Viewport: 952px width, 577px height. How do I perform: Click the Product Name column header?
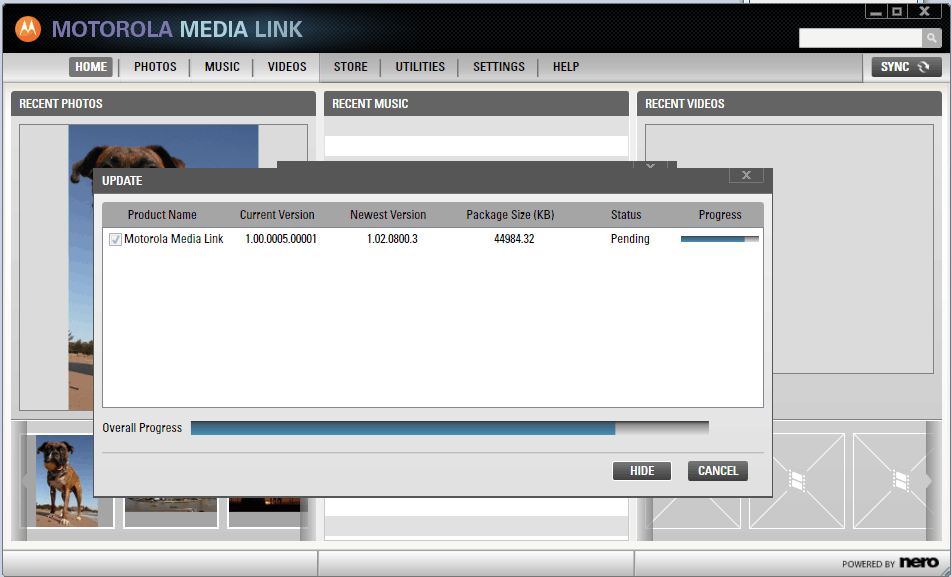162,215
